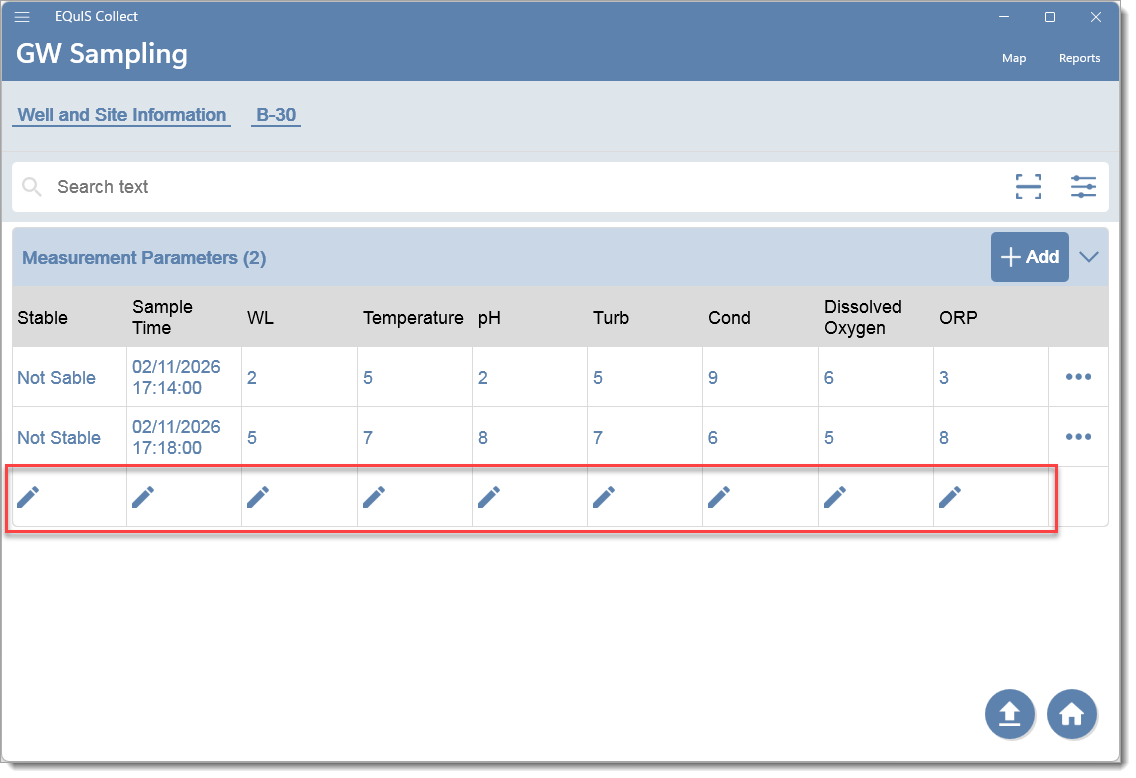Open the B-30 breadcrumb link

pos(276,115)
